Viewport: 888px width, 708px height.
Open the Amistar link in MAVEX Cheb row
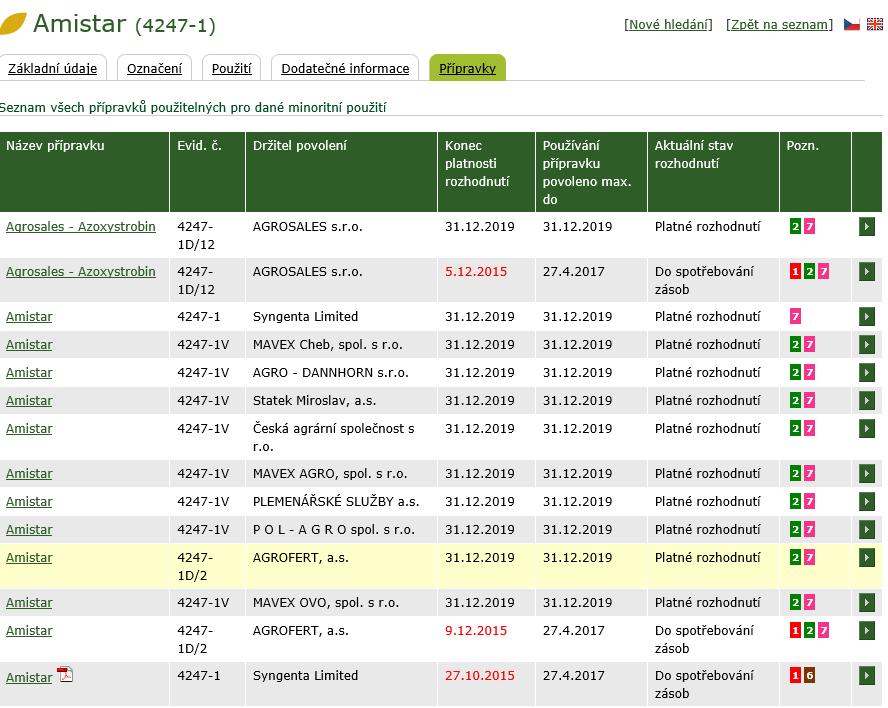(x=29, y=345)
